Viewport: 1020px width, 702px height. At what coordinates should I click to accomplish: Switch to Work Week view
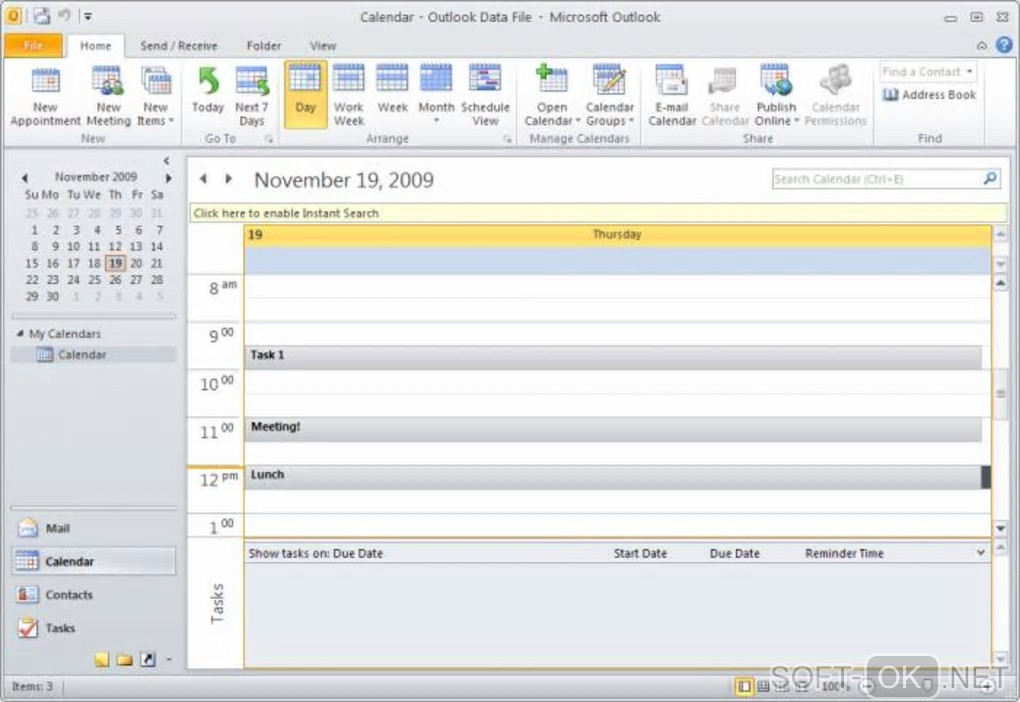(349, 96)
